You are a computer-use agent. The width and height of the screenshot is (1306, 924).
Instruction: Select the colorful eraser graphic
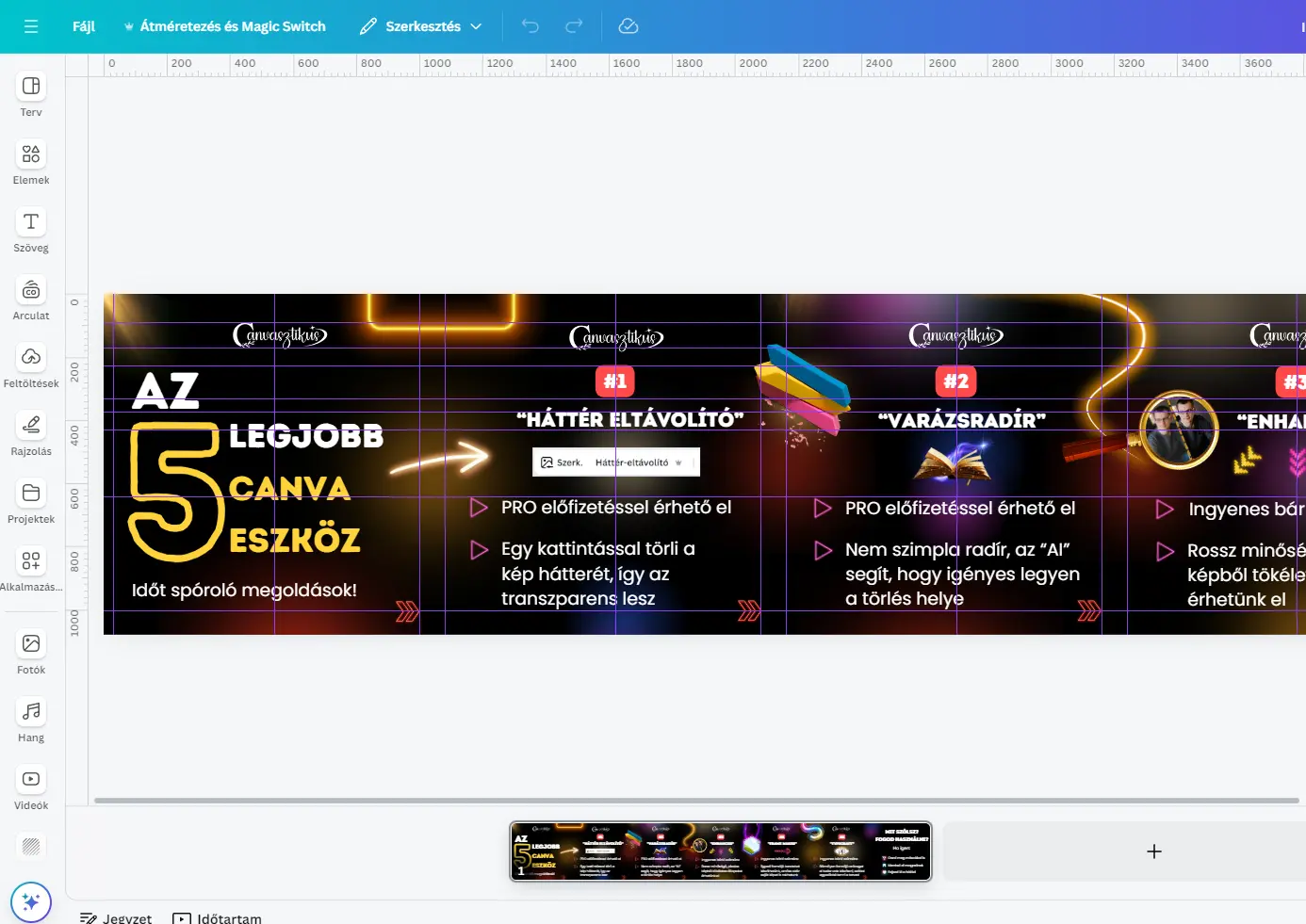[803, 391]
